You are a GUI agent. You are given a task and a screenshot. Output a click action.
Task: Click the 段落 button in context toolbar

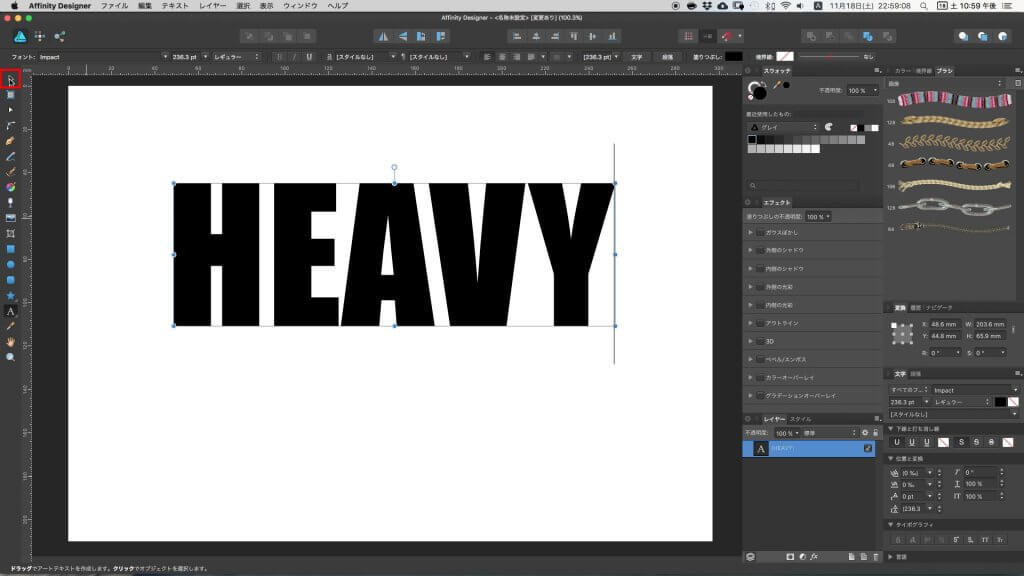[x=667, y=57]
